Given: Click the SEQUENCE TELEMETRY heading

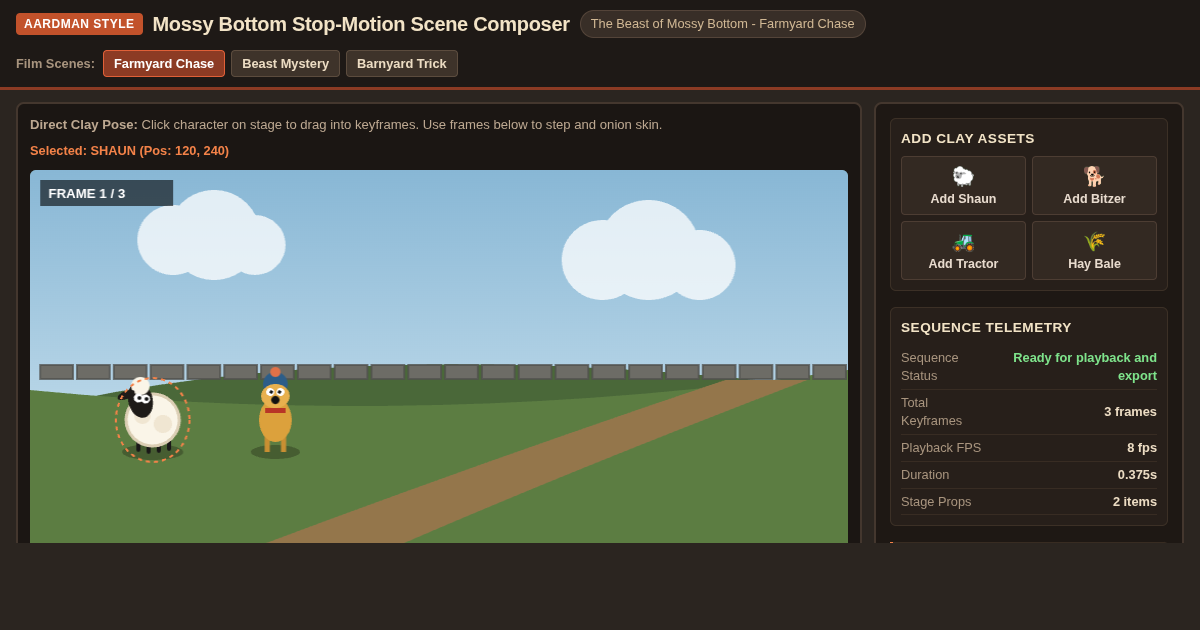Looking at the screenshot, I should (986, 327).
